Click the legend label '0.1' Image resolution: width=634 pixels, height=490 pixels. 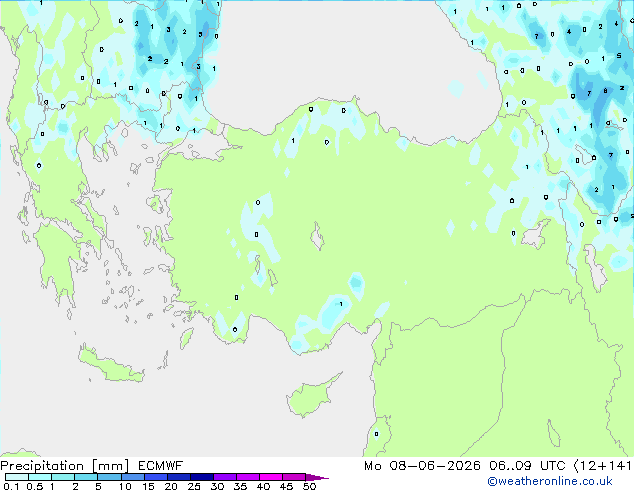point(11,486)
